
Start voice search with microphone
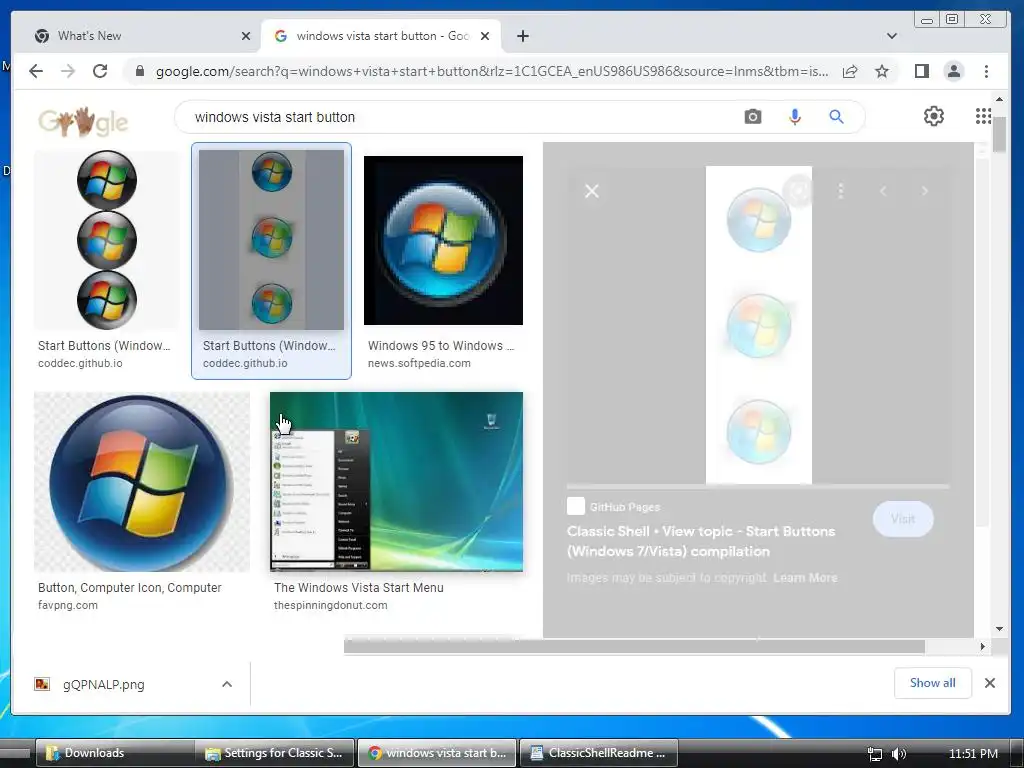click(795, 117)
